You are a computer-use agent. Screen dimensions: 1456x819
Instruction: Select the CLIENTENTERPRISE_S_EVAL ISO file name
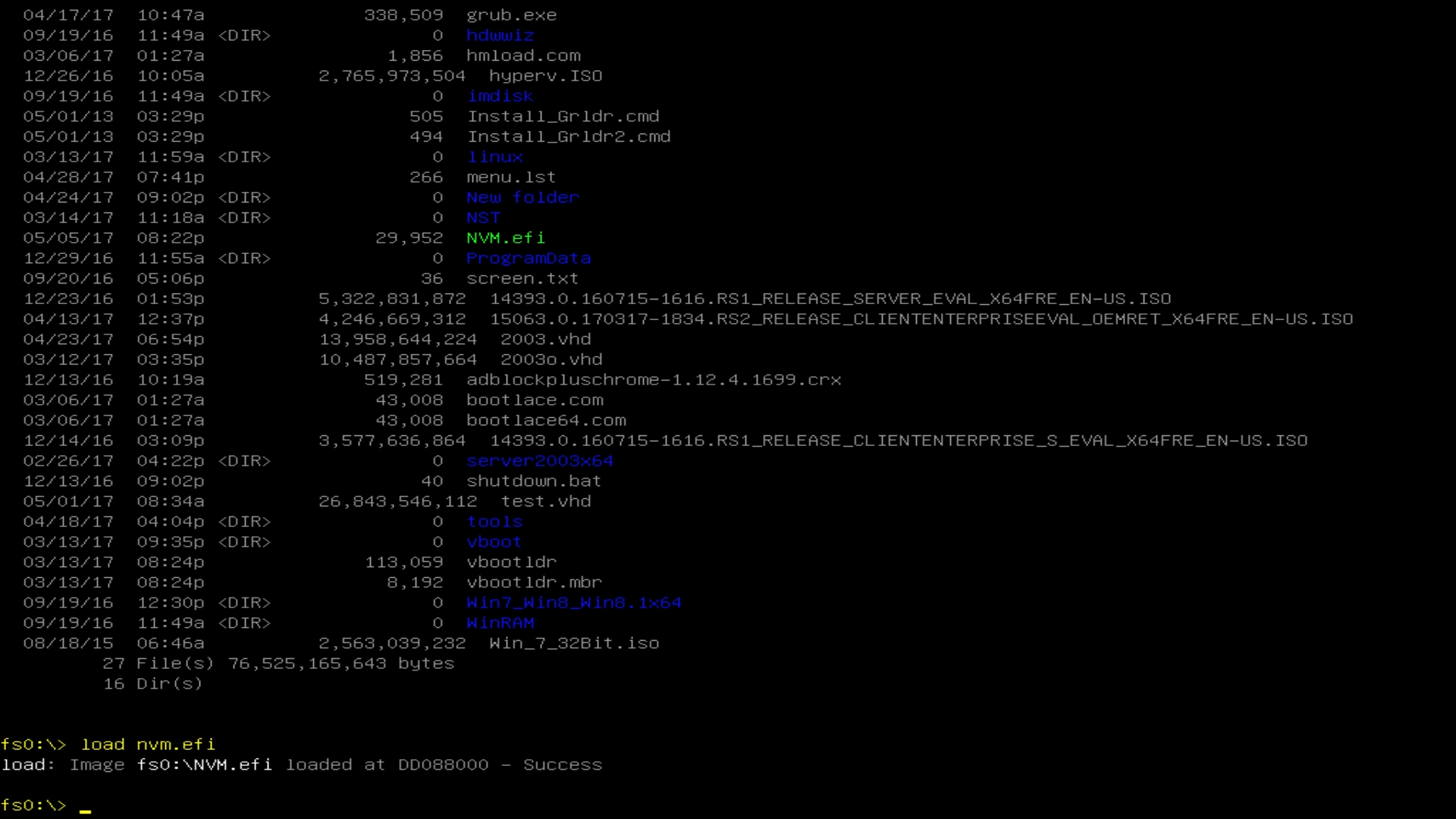[x=899, y=441]
